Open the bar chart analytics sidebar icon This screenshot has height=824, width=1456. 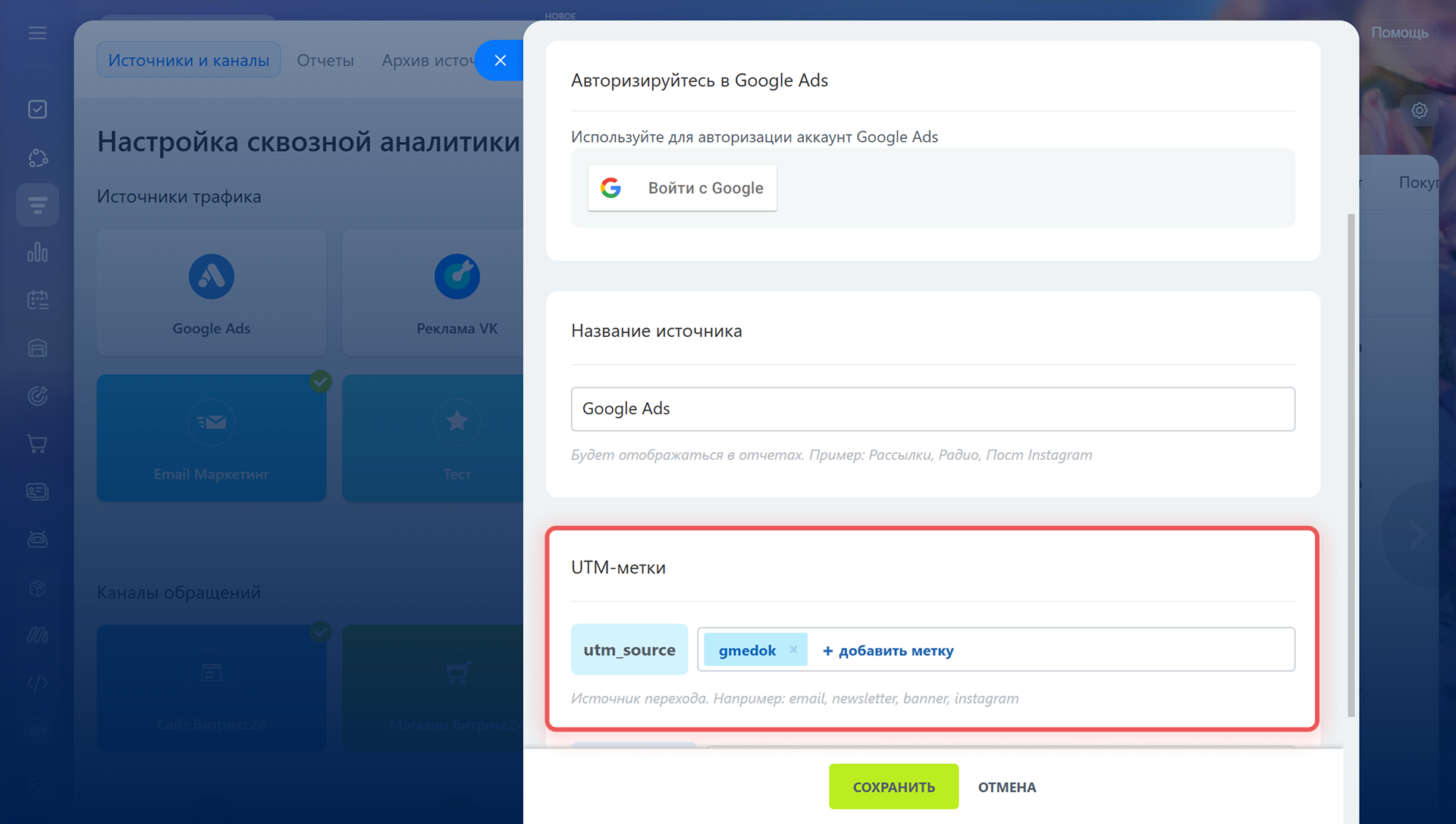tap(37, 252)
